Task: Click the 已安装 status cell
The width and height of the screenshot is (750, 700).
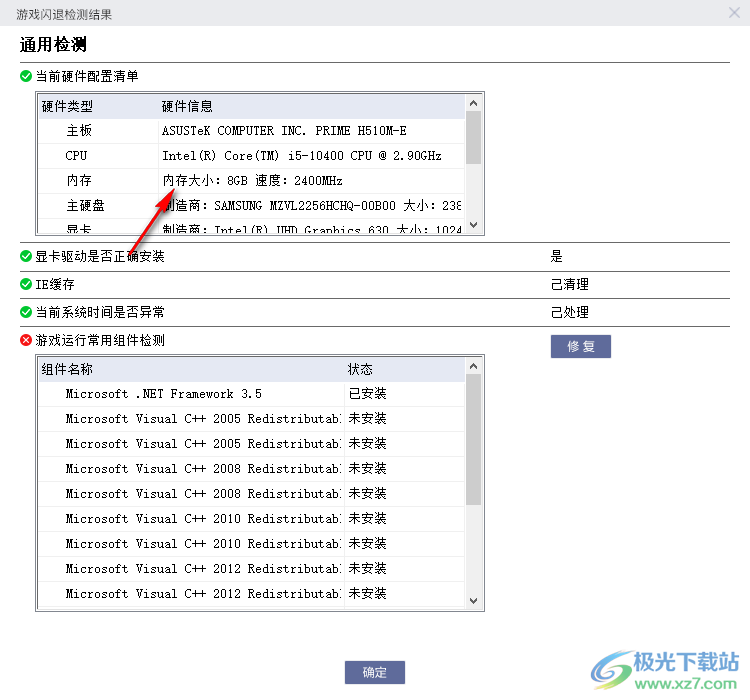Action: coord(404,394)
